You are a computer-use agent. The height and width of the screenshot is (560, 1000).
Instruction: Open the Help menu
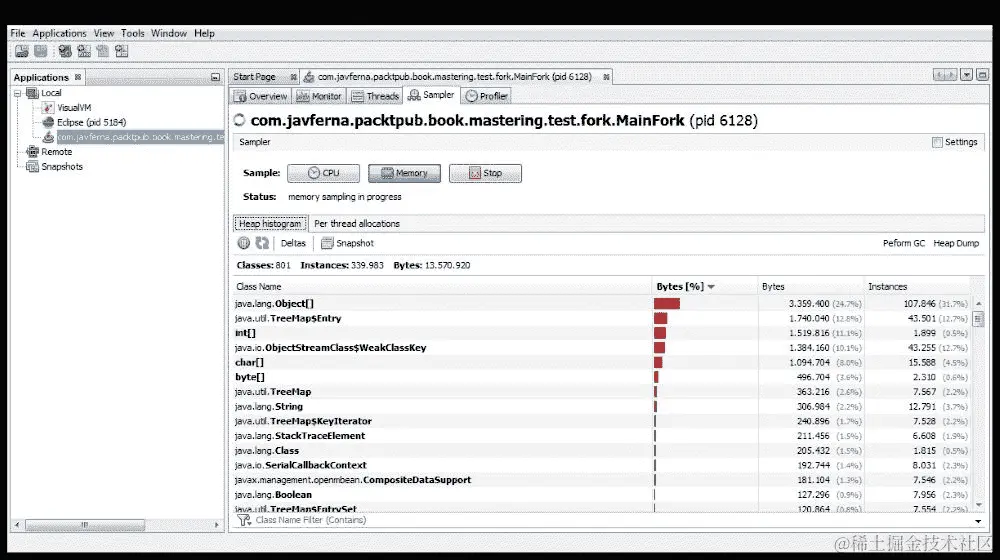click(204, 33)
